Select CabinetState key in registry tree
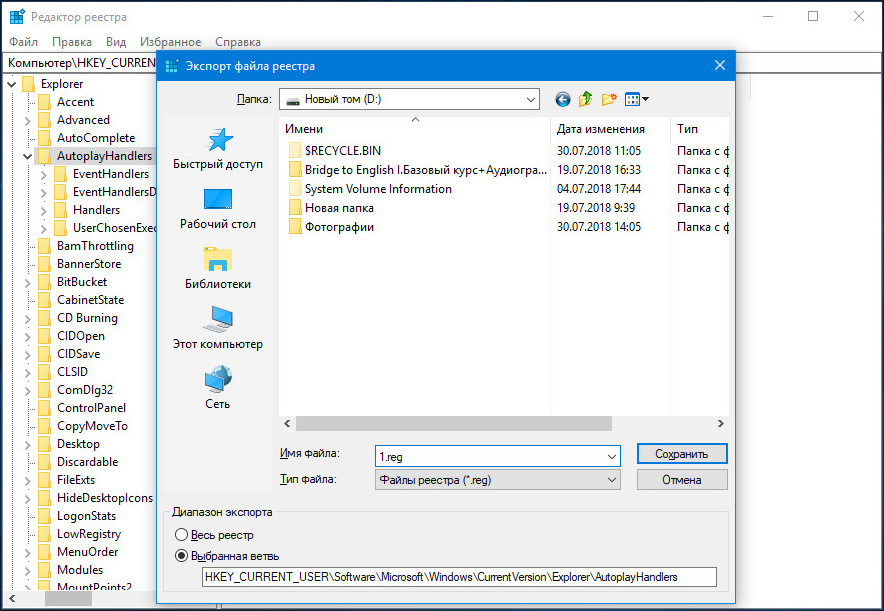 tap(90, 300)
